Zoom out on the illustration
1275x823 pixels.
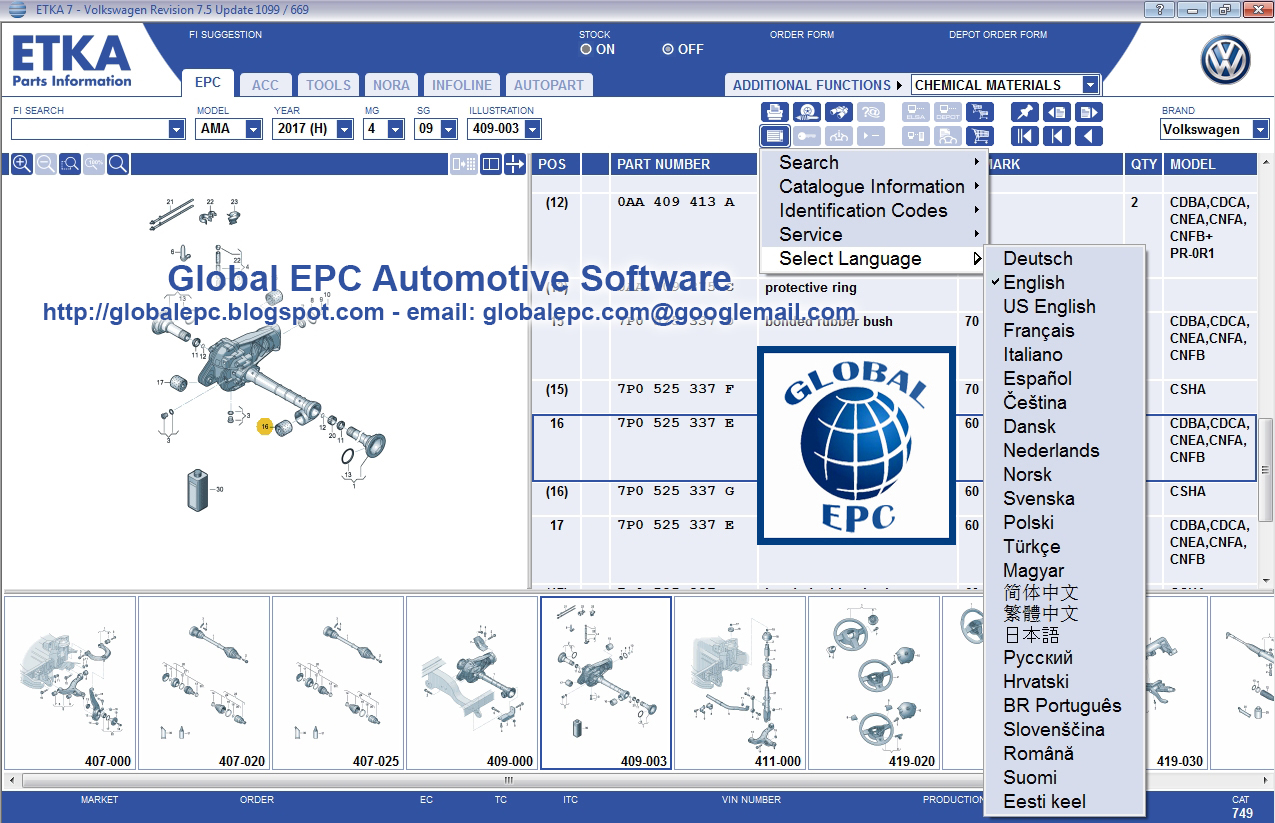tap(46, 164)
